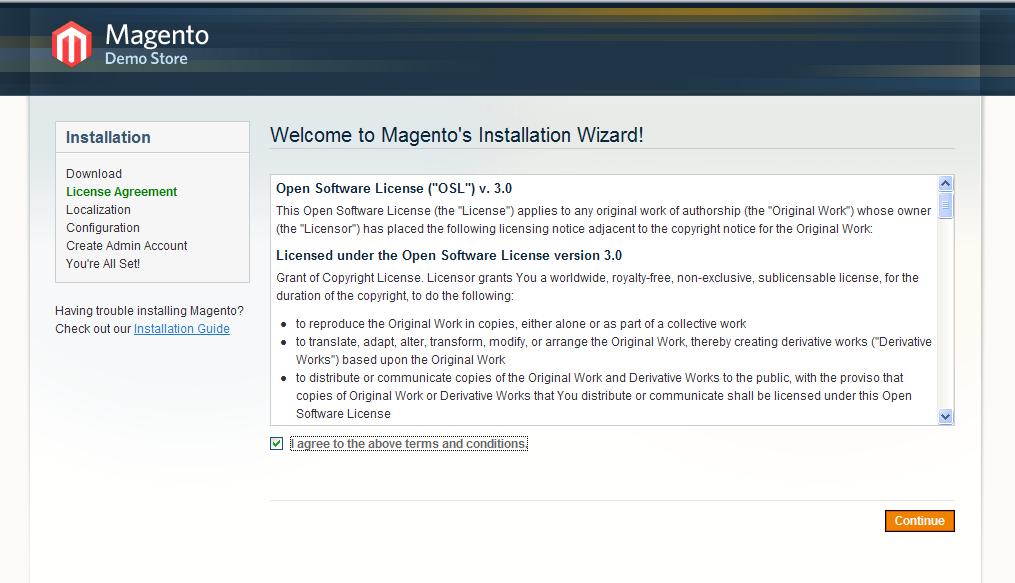This screenshot has height=583, width=1015.
Task: Click the "Licensed under the Open Software License" heading
Action: 448,255
